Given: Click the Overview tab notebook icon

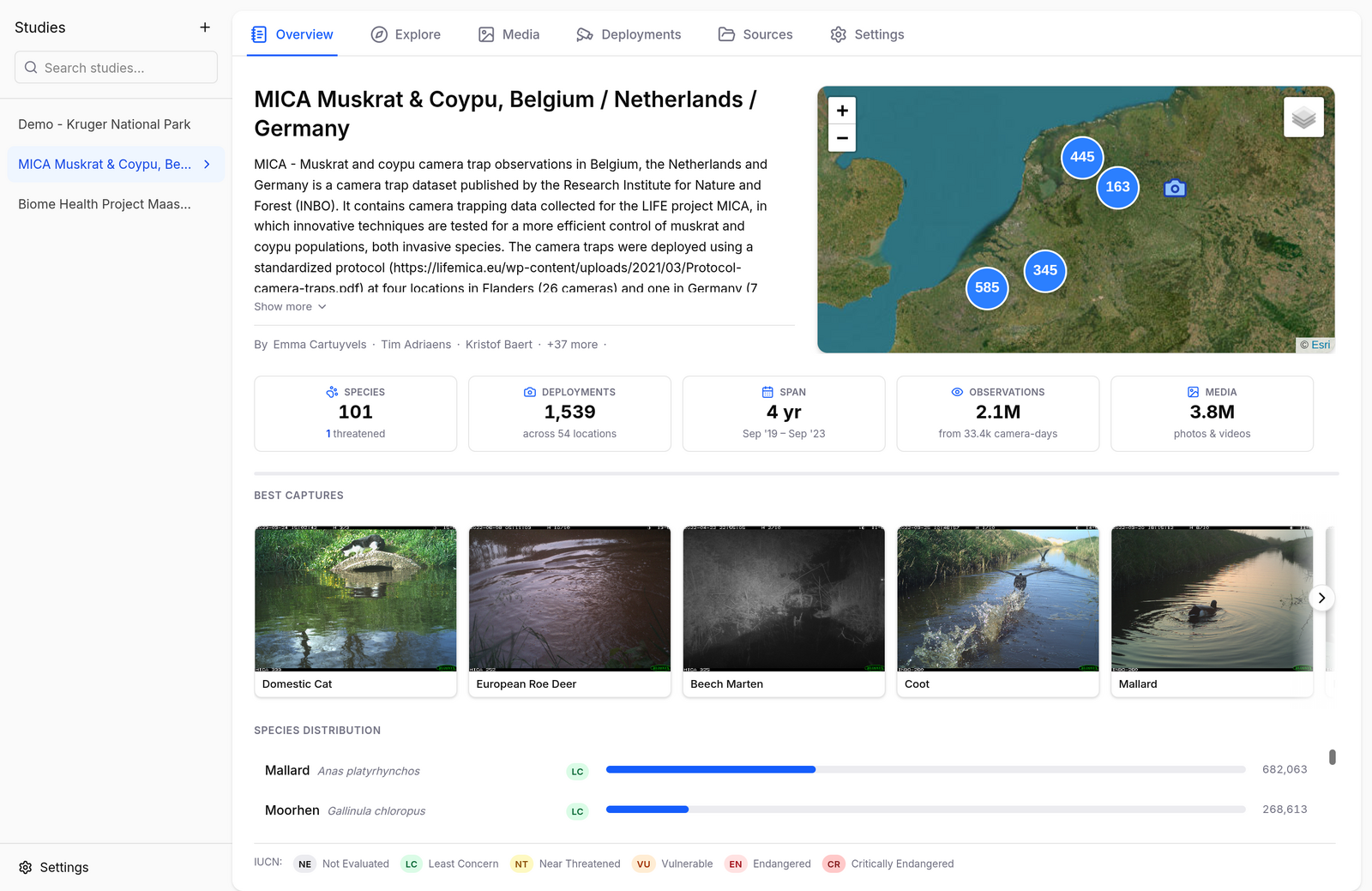Looking at the screenshot, I should 259,34.
